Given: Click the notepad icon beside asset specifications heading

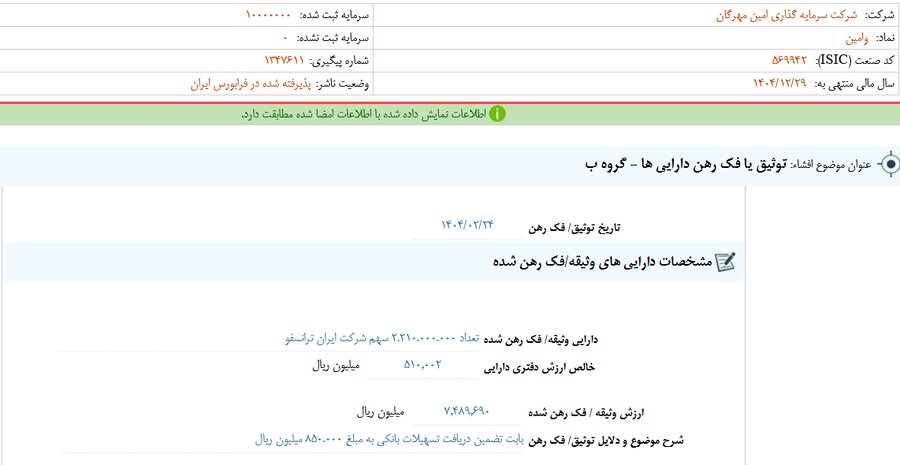Looking at the screenshot, I should tap(726, 262).
